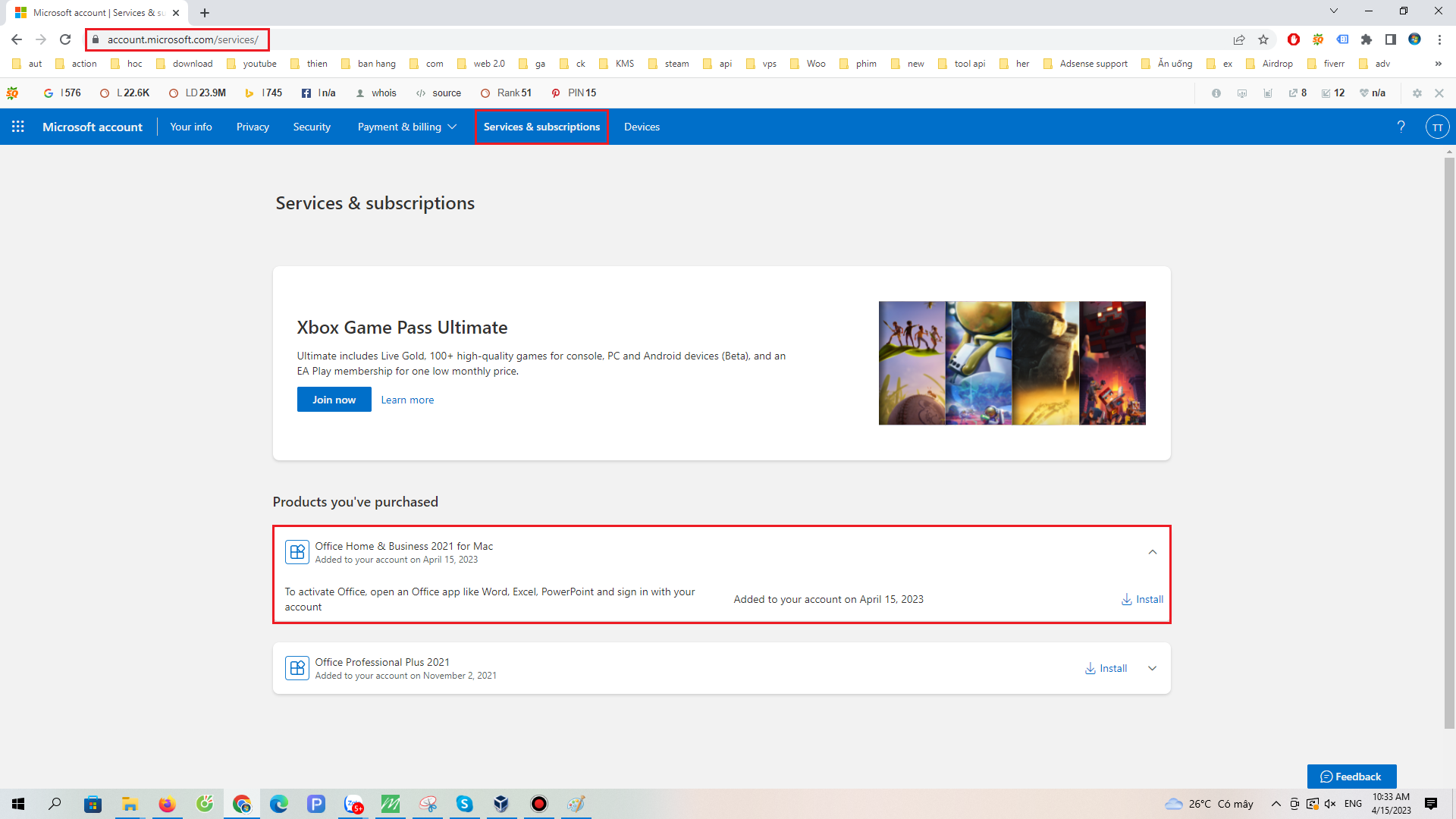The height and width of the screenshot is (819, 1456).
Task: Click the search icon in taskbar
Action: [x=55, y=803]
